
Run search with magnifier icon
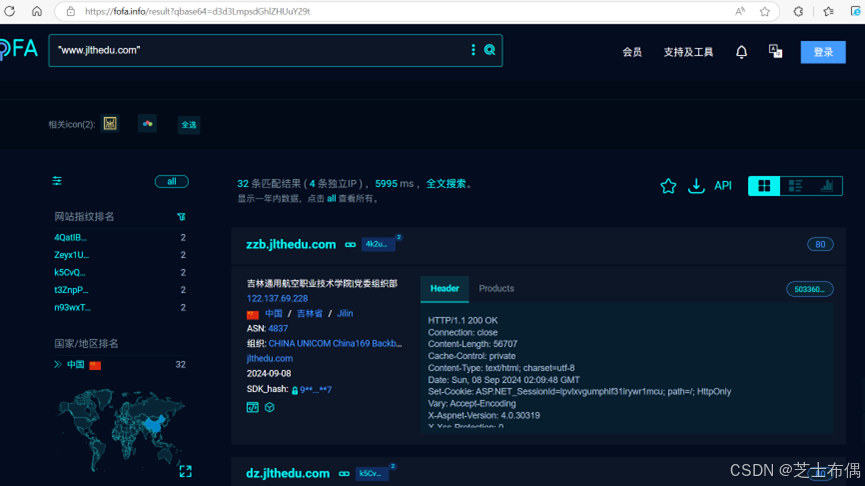[489, 50]
